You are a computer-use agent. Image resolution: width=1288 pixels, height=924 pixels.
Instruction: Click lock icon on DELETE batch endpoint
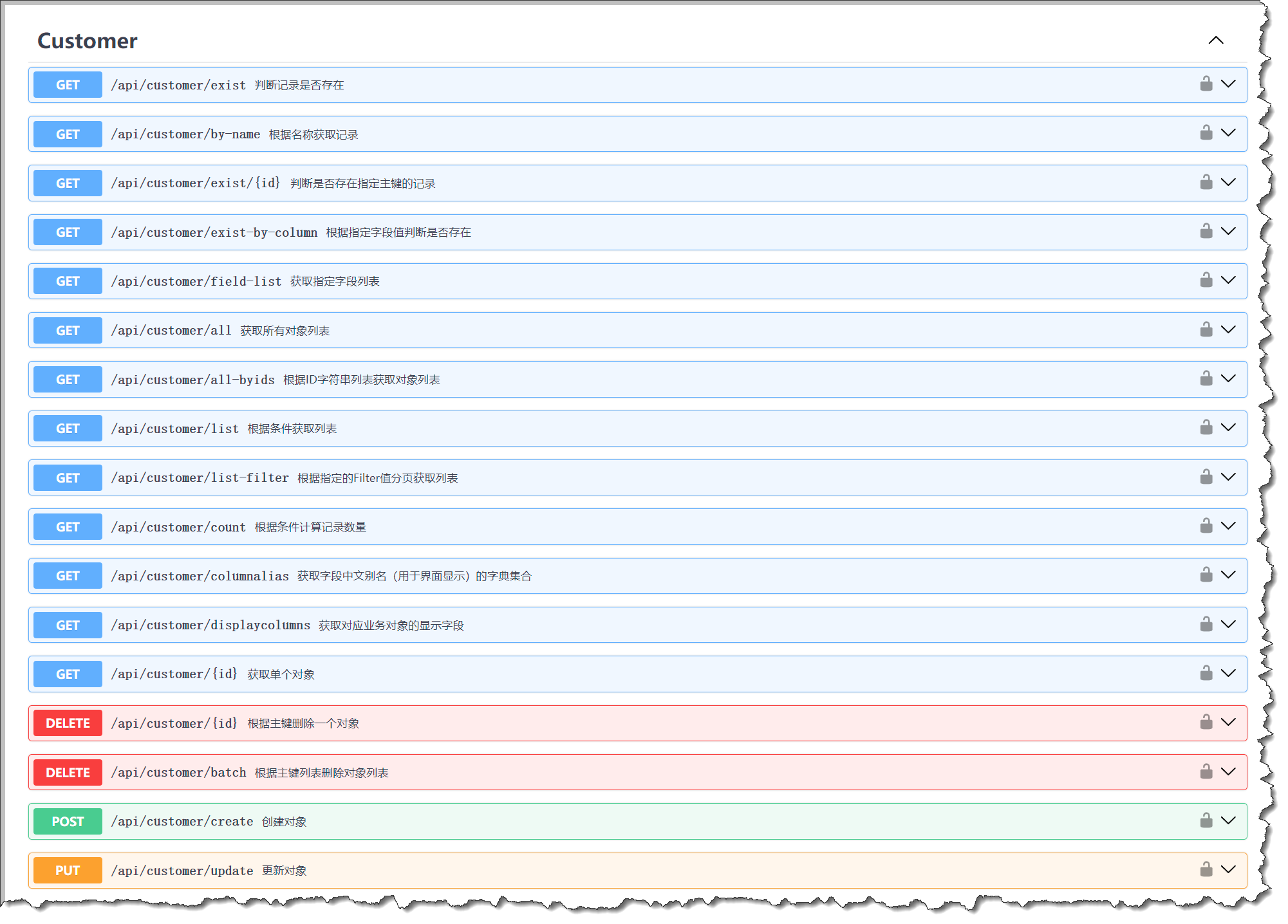tap(1206, 772)
